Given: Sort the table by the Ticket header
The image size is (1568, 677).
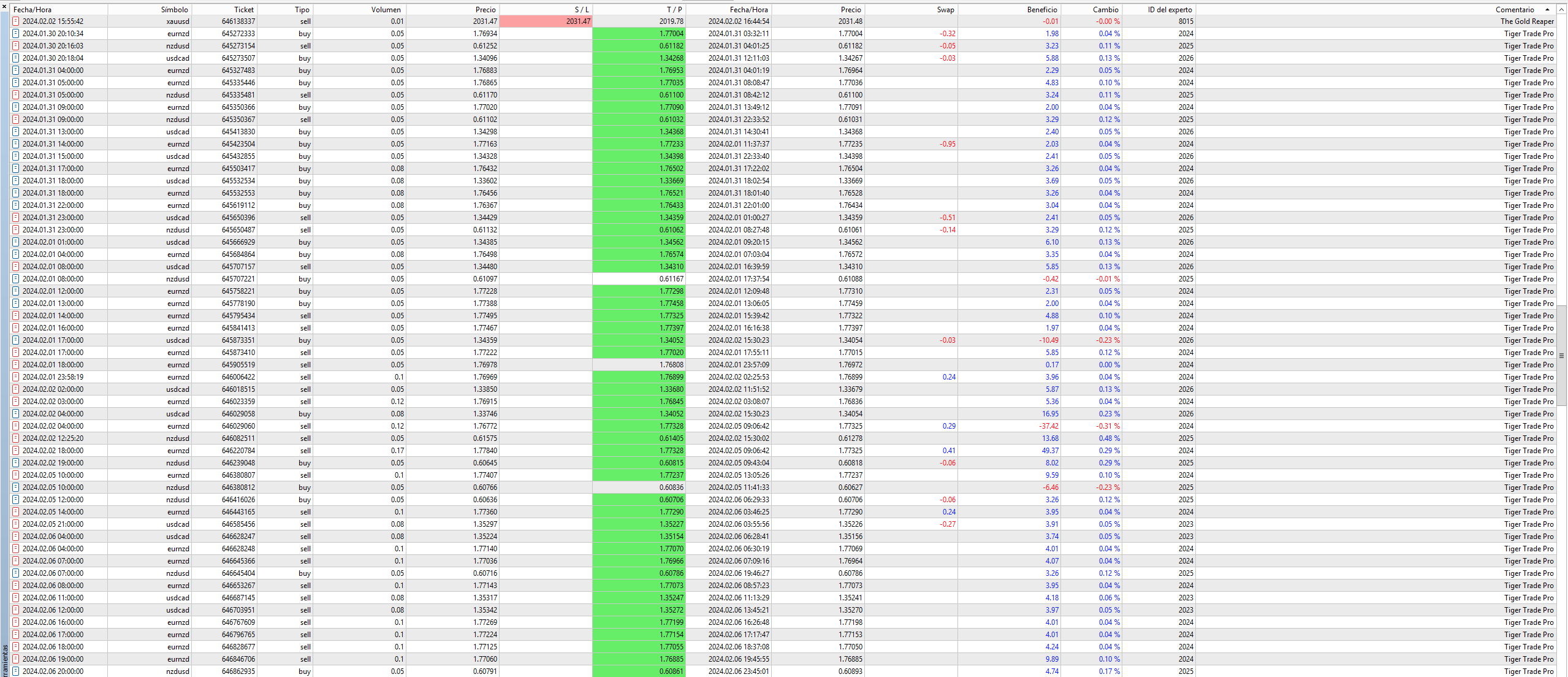Looking at the screenshot, I should [243, 10].
